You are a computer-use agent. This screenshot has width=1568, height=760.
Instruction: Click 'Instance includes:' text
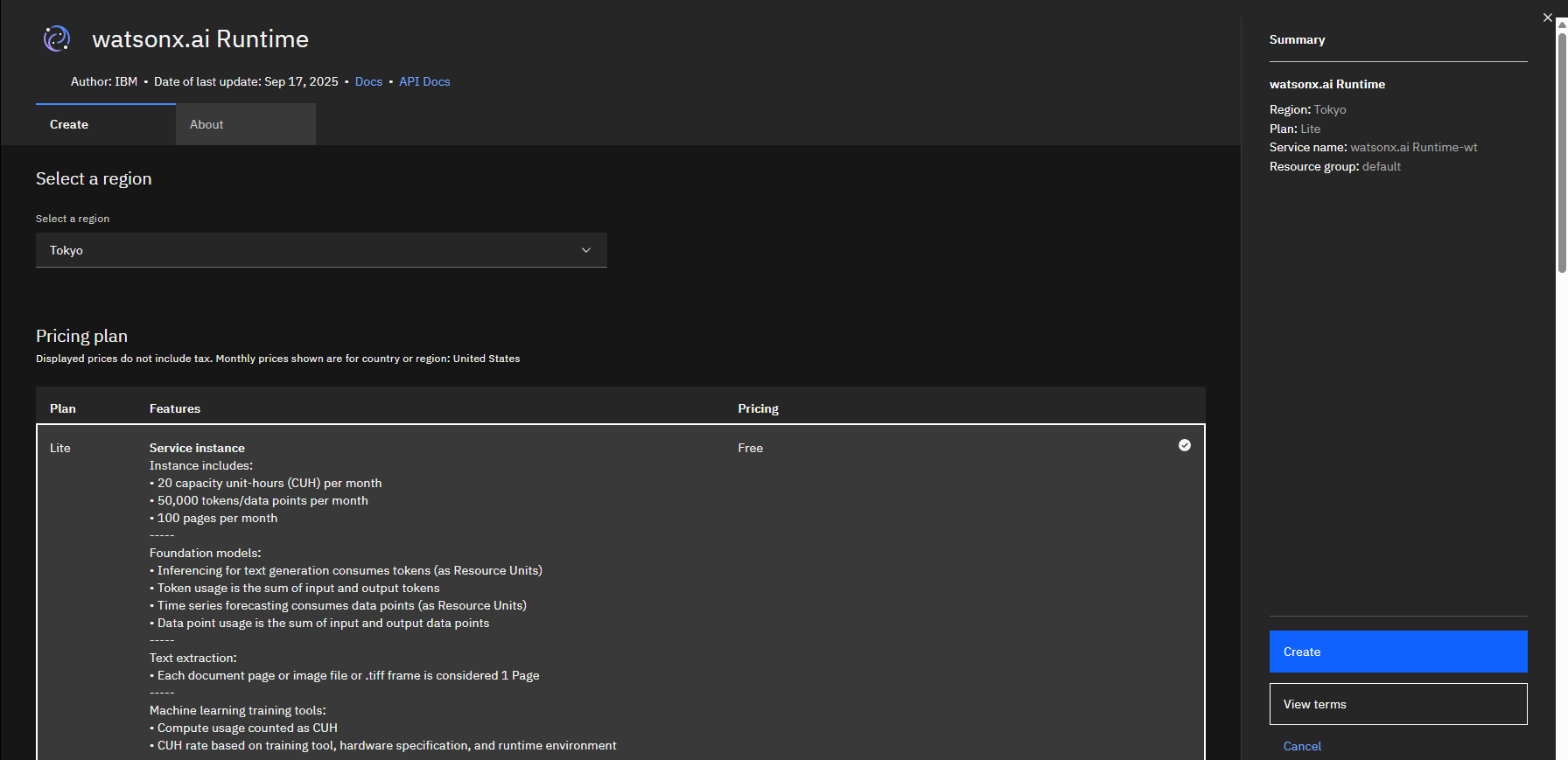(x=201, y=465)
